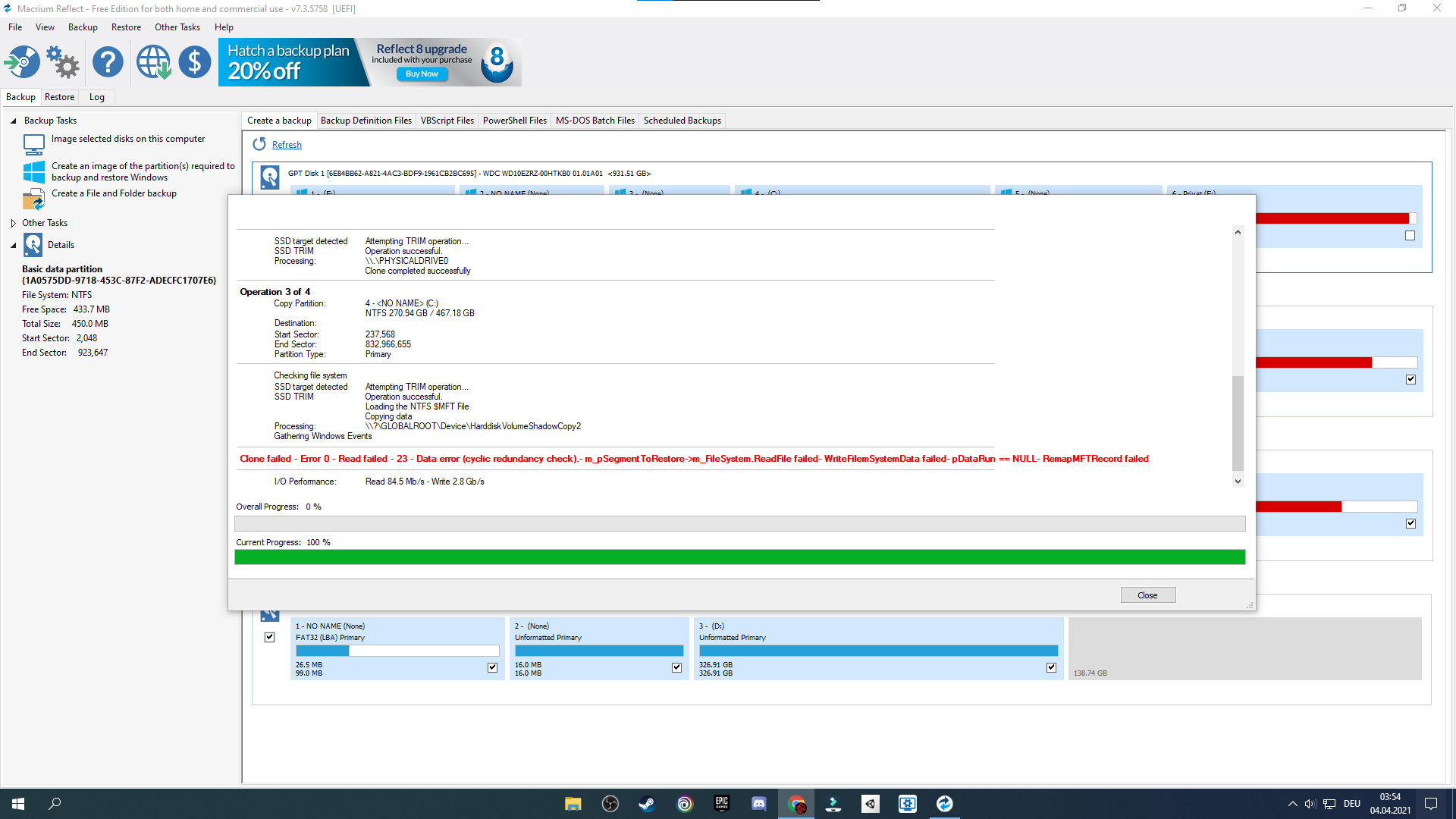Select 'Create a File and Folder backup' icon
Screen dimensions: 1456x819
coord(33,199)
